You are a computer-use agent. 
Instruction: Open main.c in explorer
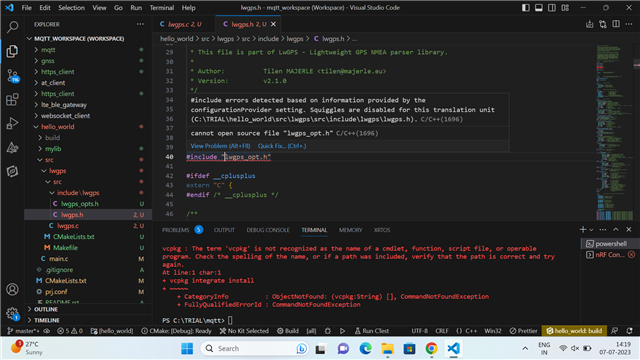58,259
